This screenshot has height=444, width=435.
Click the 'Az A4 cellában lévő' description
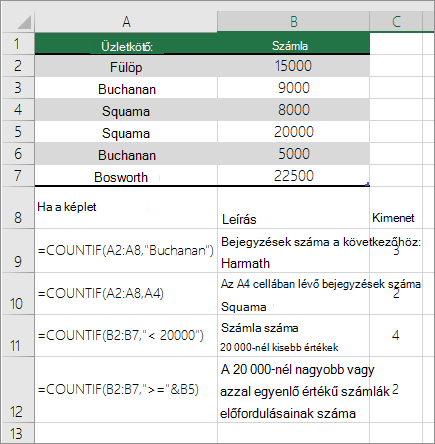pos(293,294)
